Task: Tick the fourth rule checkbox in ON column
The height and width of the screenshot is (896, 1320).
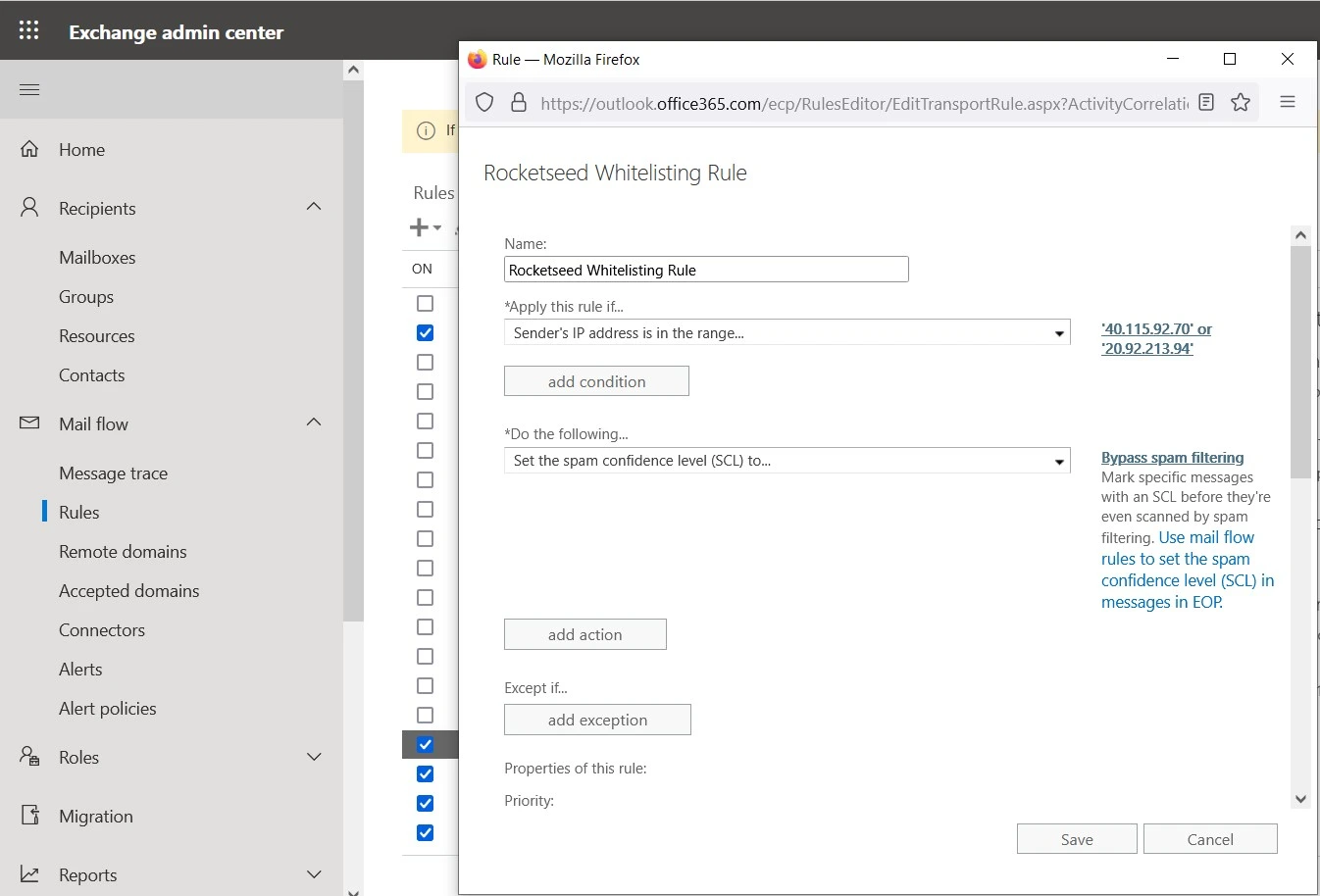Action: click(425, 391)
